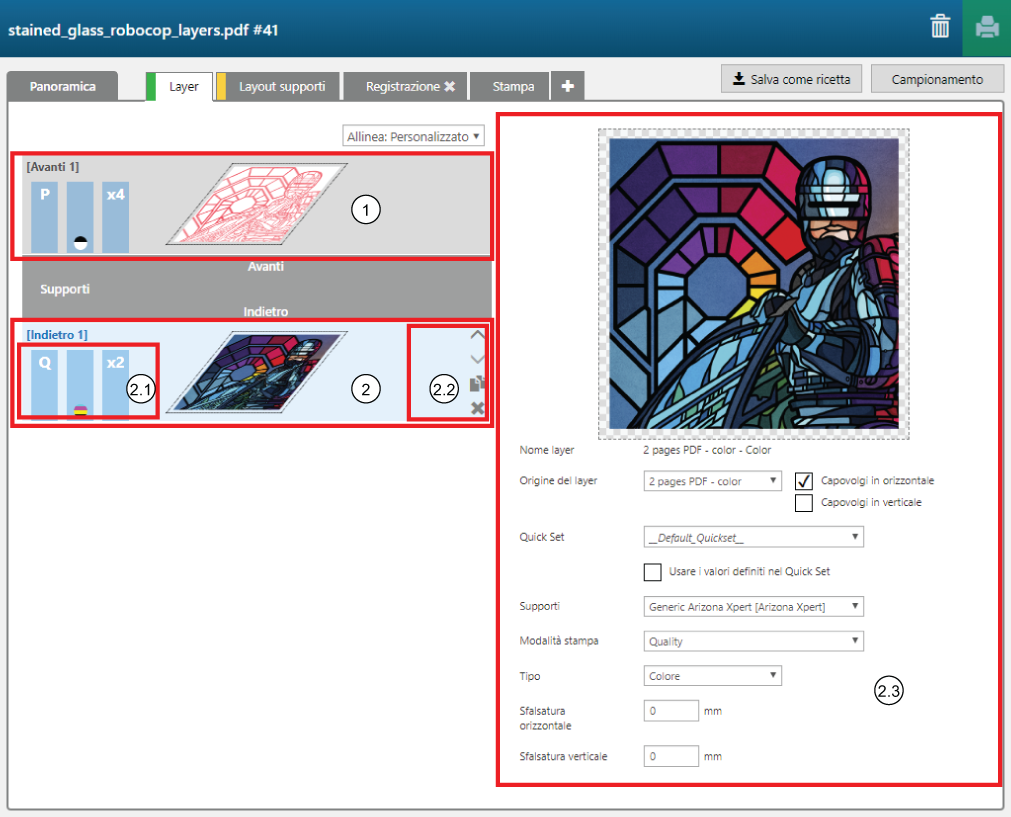Open the Modalità stampa dropdown

click(753, 641)
